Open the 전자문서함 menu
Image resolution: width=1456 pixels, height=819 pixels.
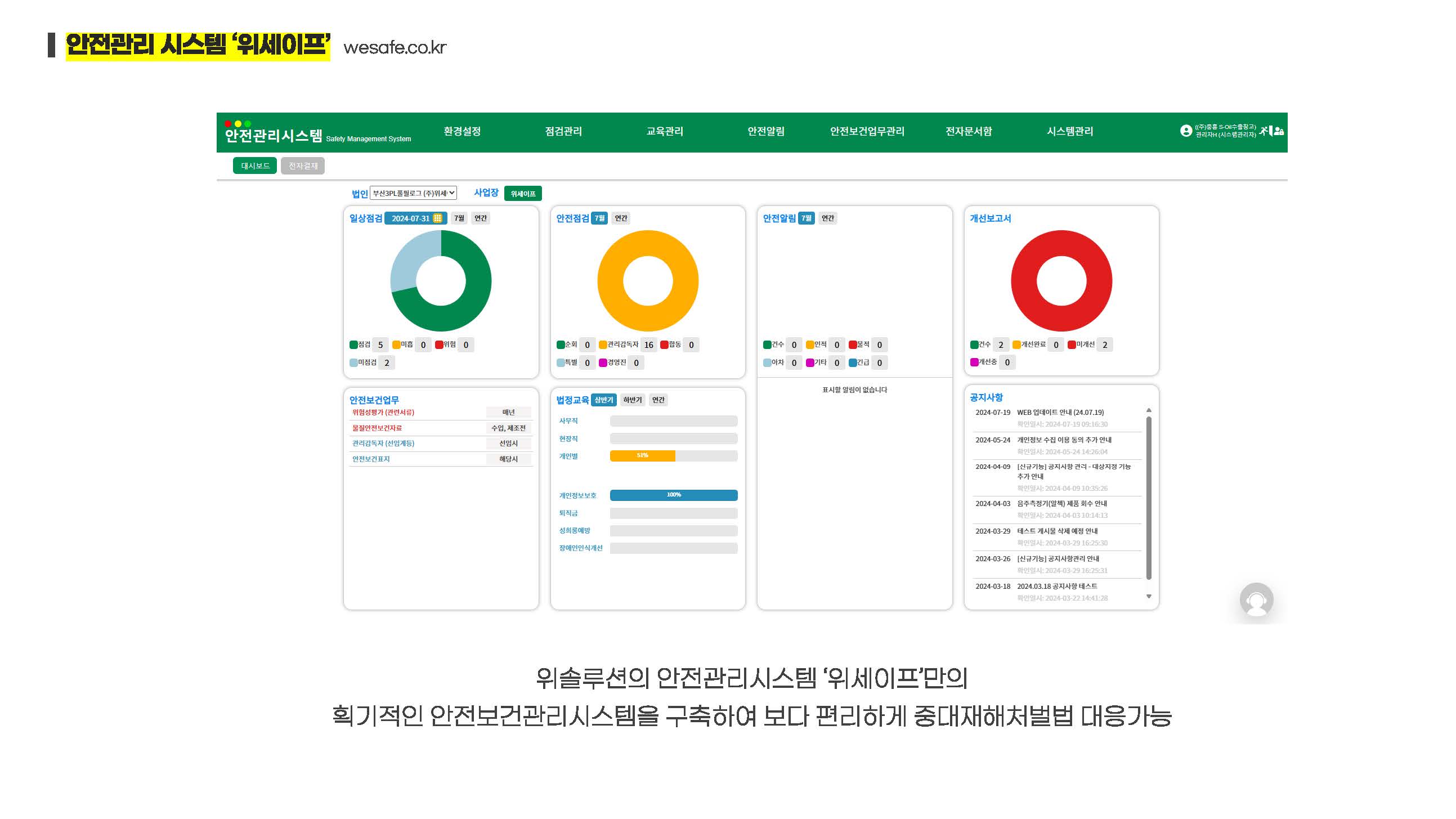(968, 132)
